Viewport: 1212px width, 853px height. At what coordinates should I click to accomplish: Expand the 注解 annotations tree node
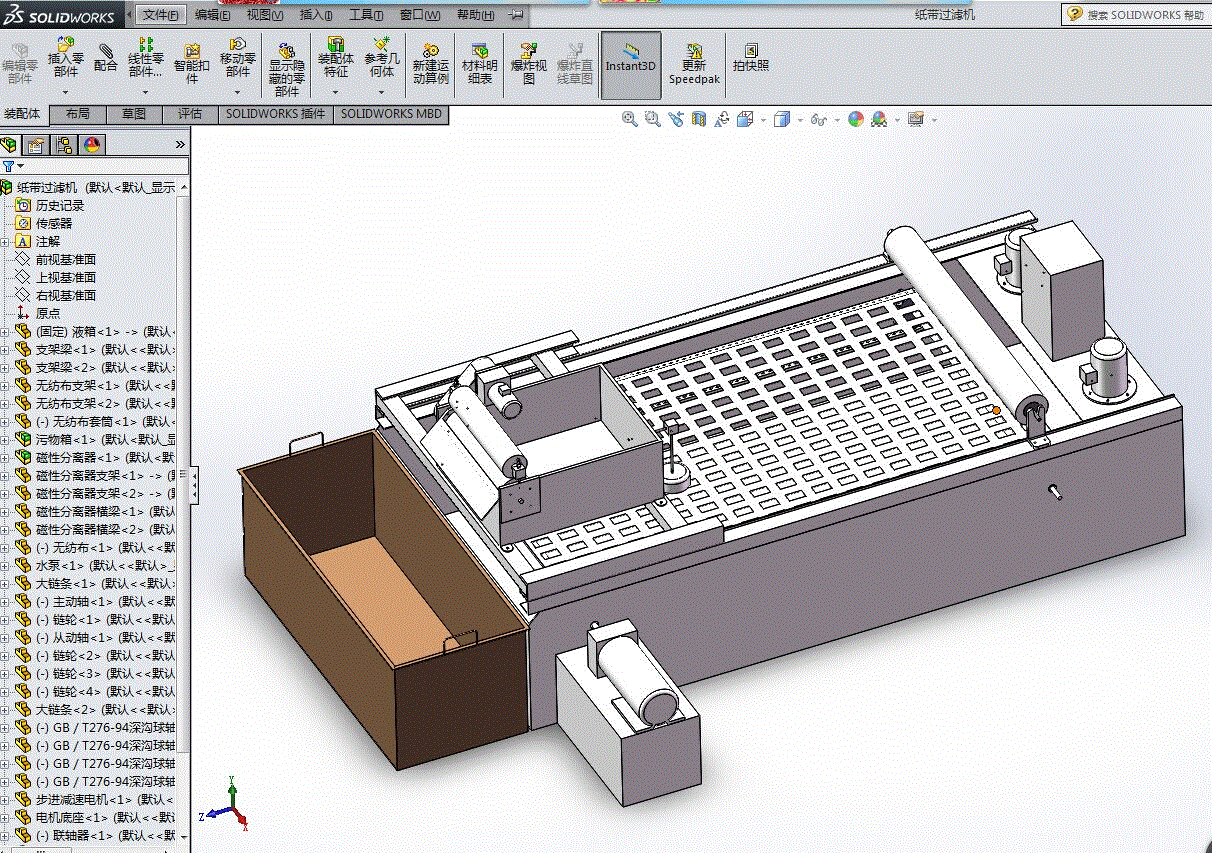point(6,242)
